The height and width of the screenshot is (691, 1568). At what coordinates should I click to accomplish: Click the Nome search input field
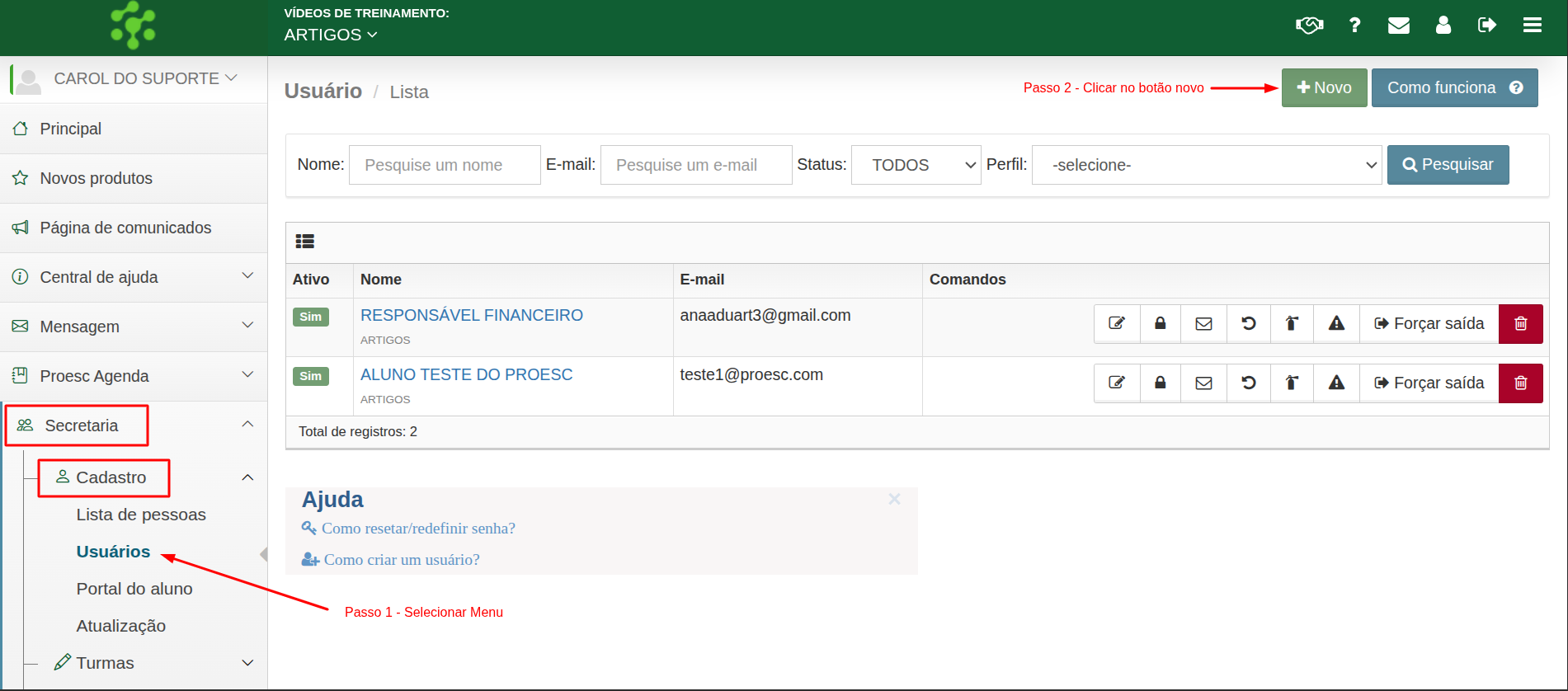445,165
